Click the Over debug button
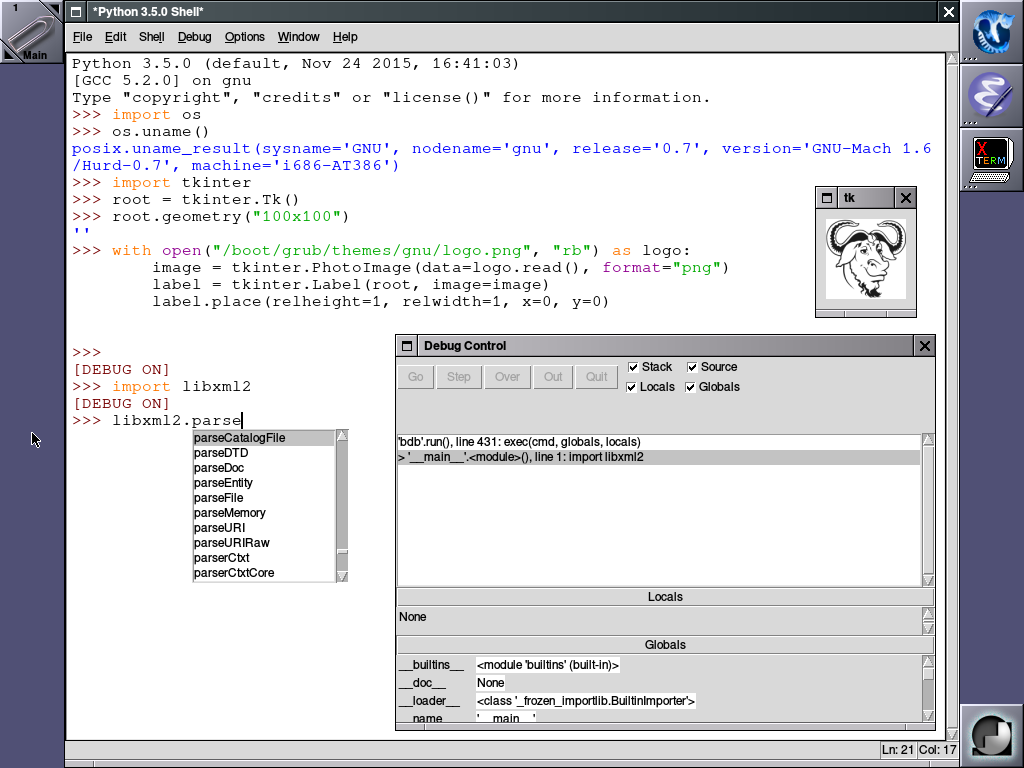This screenshot has height=768, width=1024. coord(507,377)
